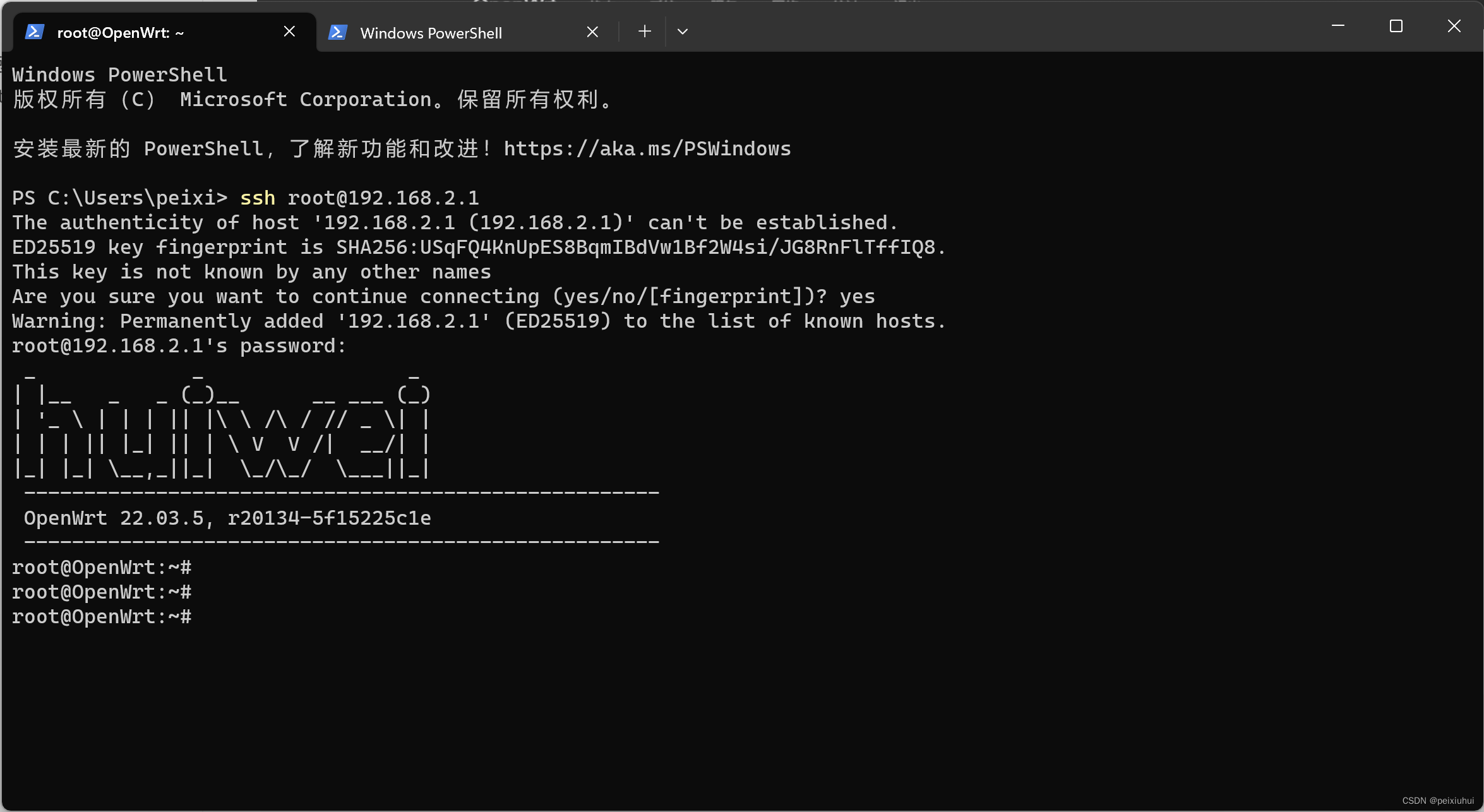
Task: Open terminal profile list via dropdown button
Action: click(x=682, y=31)
